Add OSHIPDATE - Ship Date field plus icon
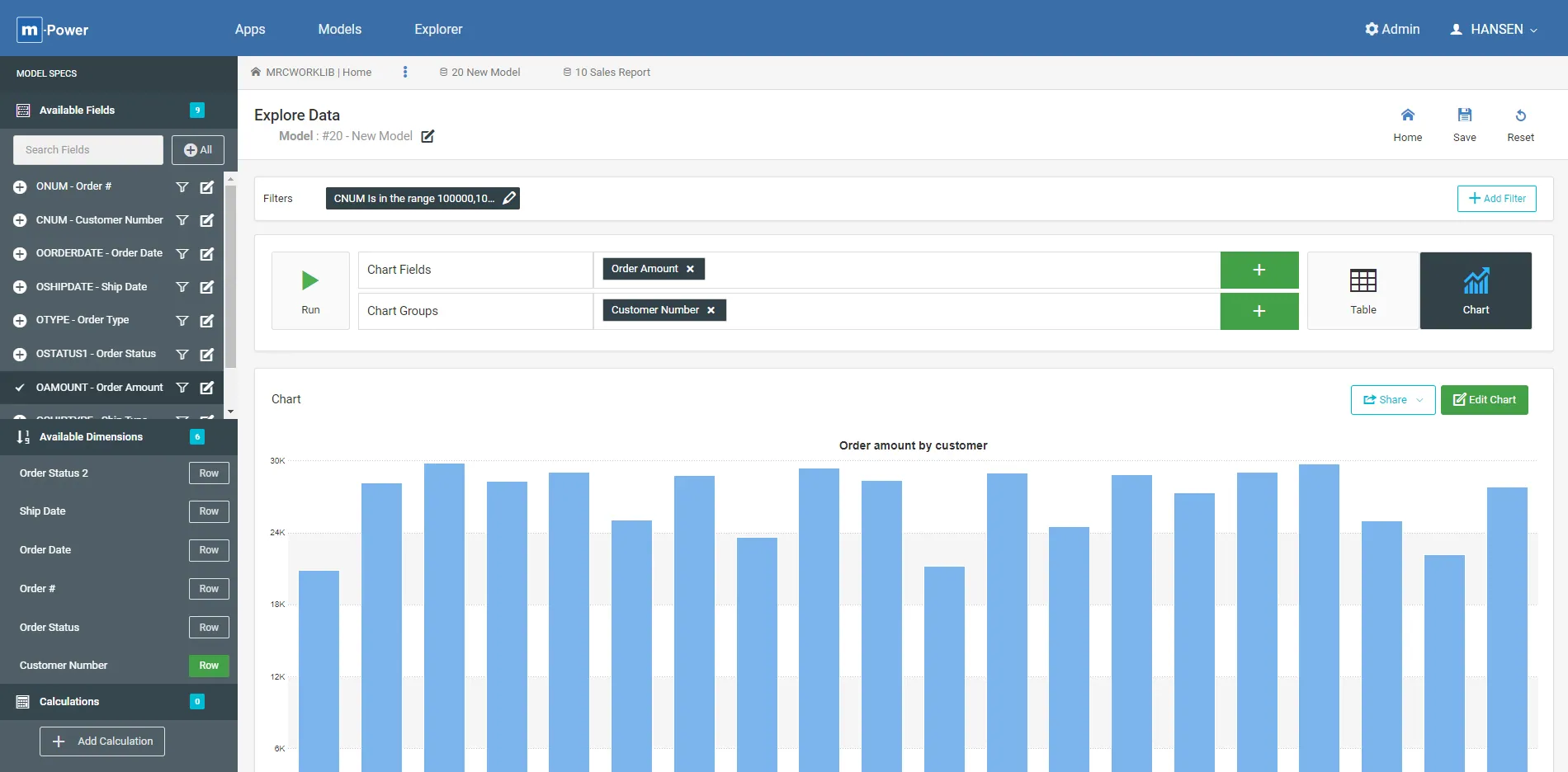 click(x=20, y=287)
